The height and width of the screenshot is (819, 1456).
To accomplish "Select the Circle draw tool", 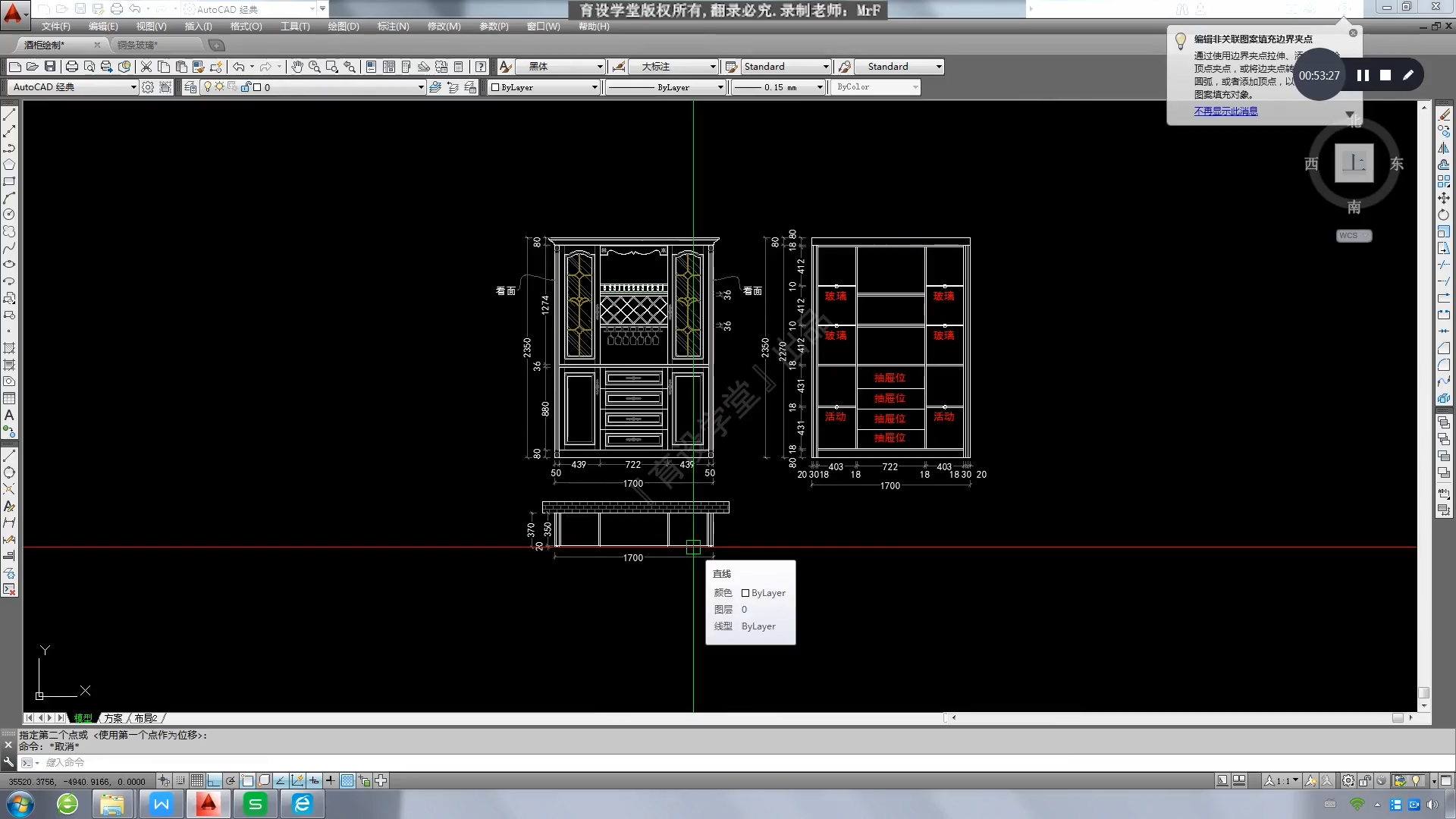I will pos(9,215).
